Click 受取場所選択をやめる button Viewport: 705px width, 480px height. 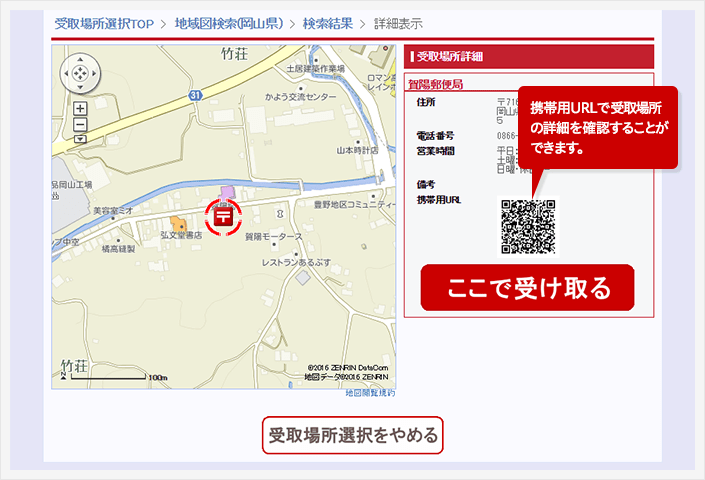353,435
